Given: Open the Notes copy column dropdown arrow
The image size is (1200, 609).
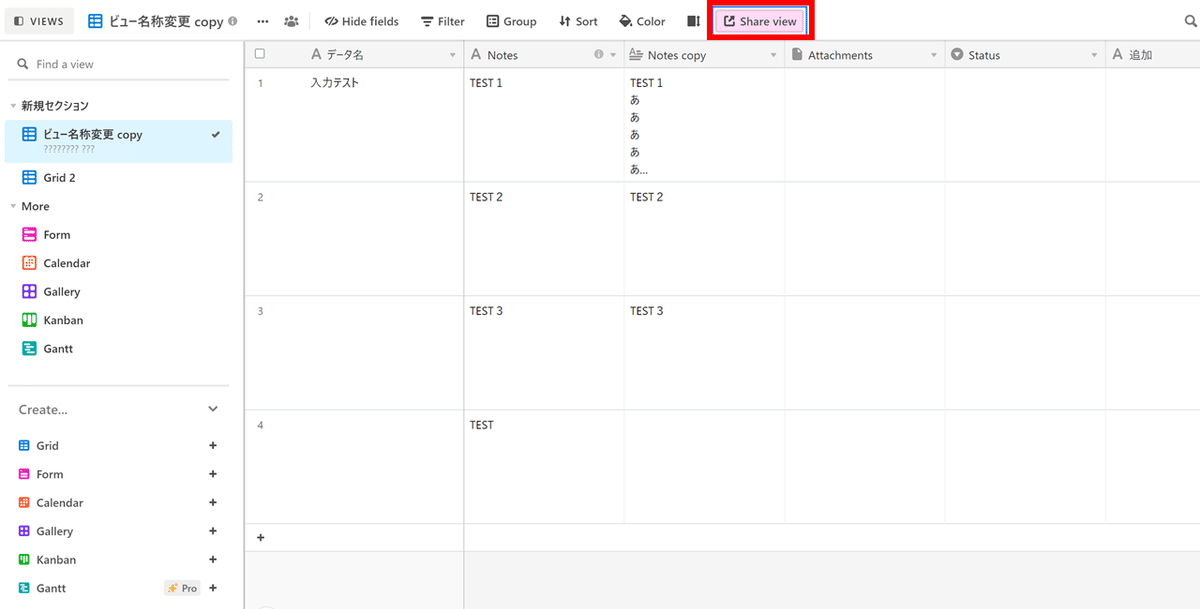Looking at the screenshot, I should click(x=773, y=55).
